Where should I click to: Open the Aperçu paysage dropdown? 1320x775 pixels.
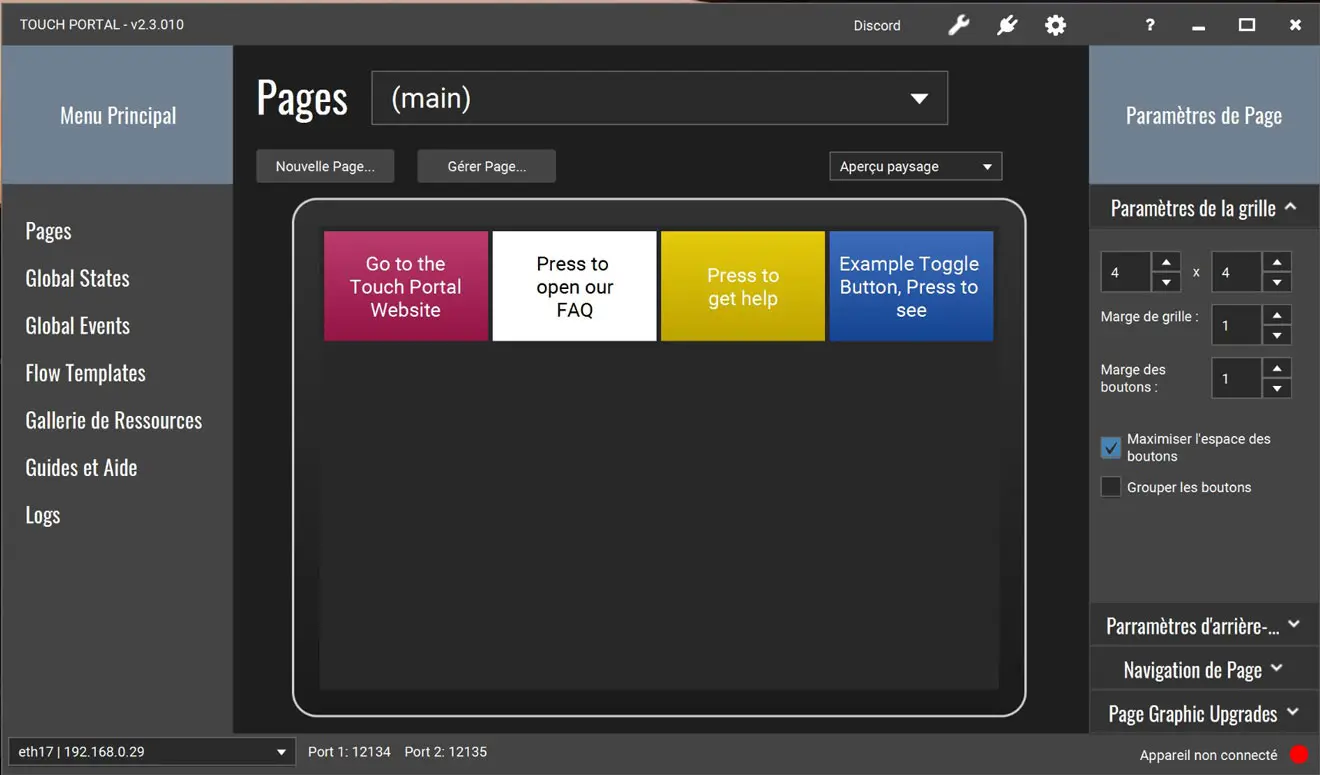click(x=915, y=166)
